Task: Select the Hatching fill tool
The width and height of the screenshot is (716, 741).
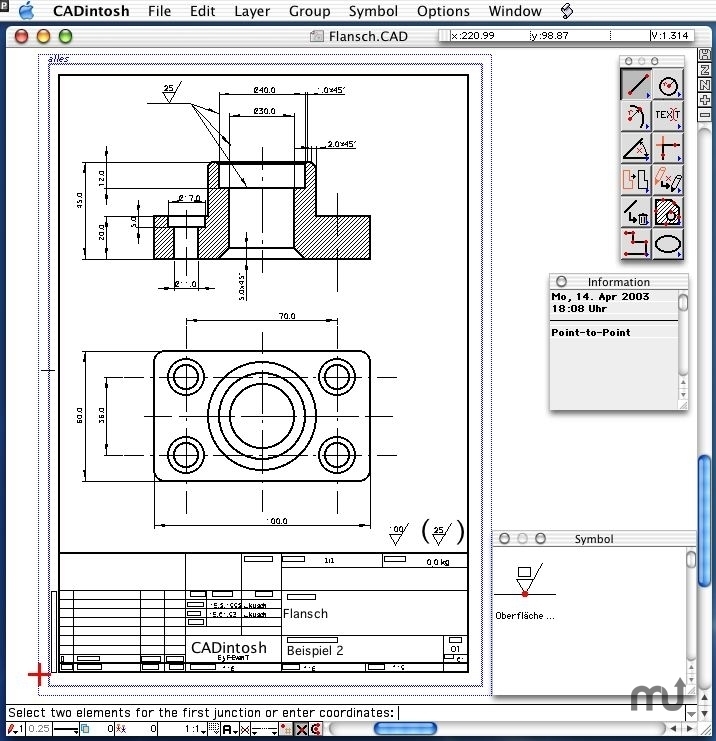Action: [x=668, y=211]
